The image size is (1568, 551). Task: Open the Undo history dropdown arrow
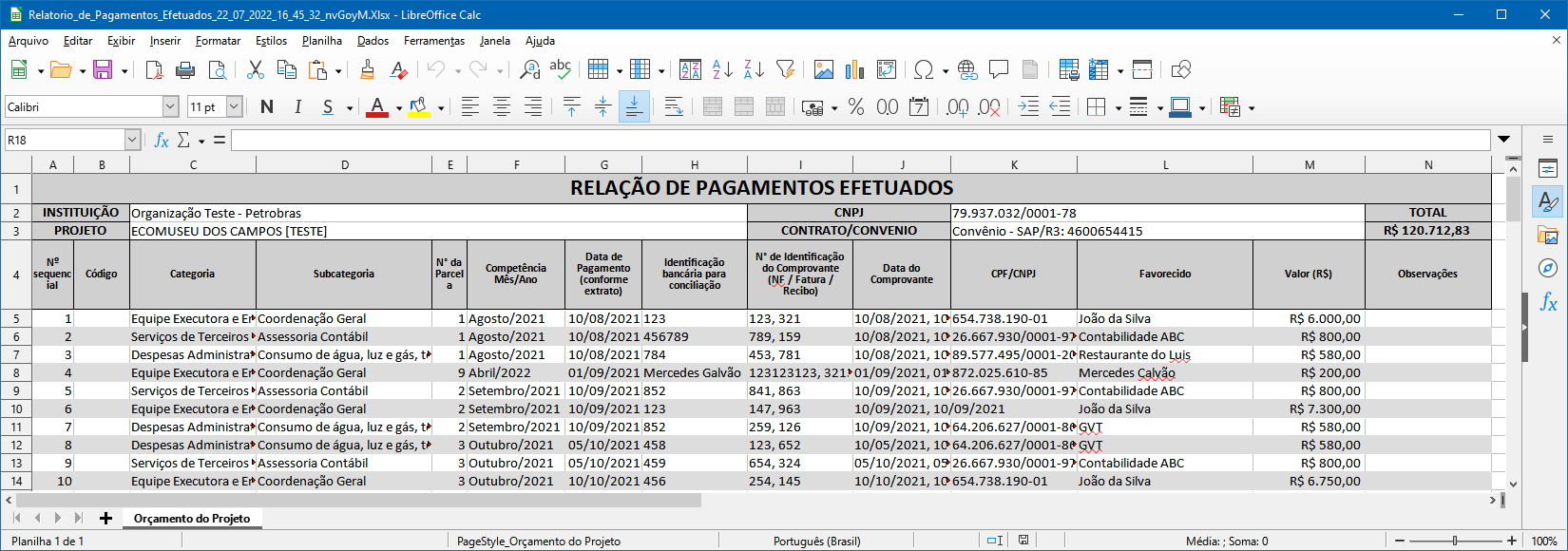point(458,70)
